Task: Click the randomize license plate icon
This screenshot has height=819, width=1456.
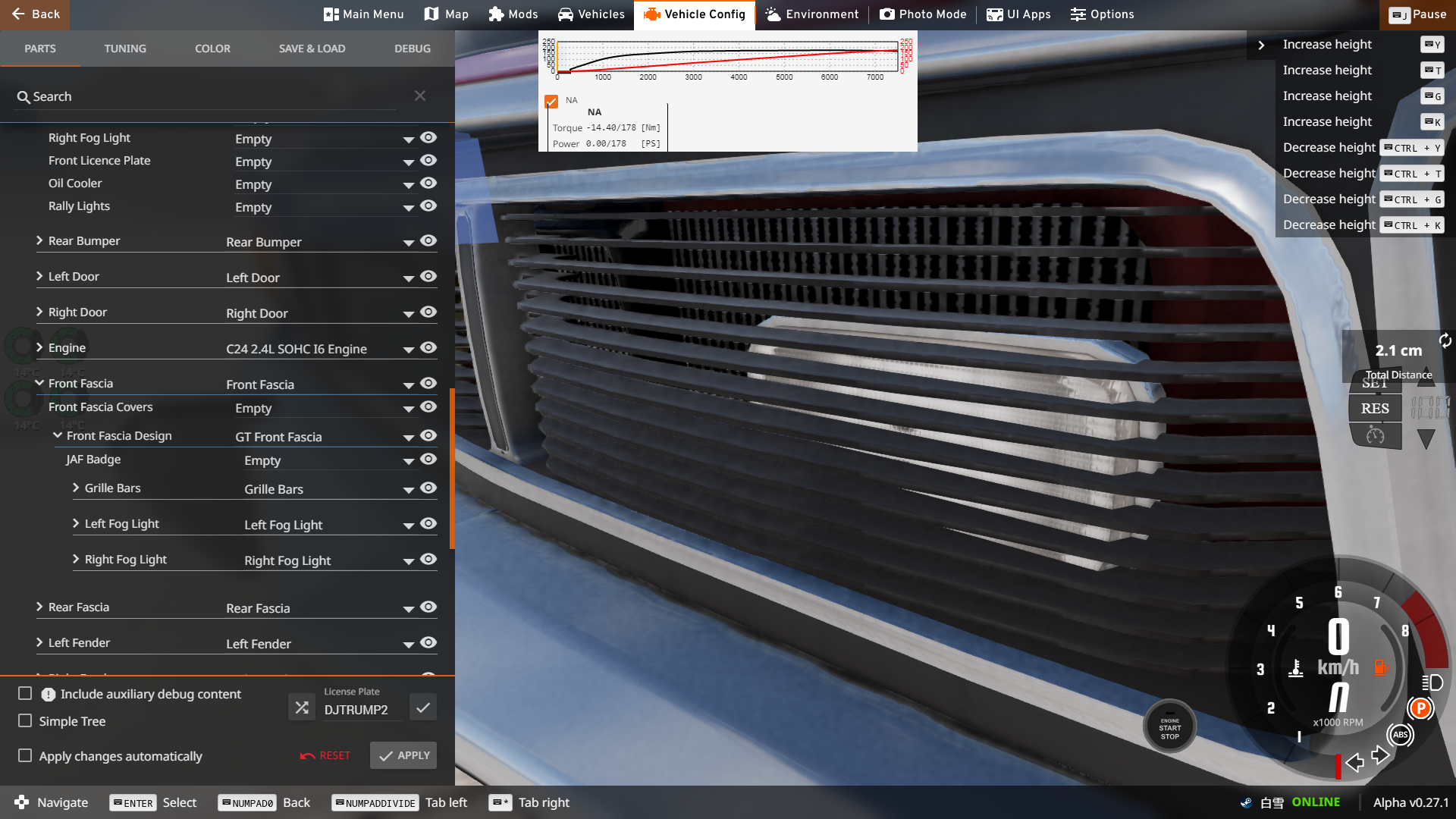Action: point(302,708)
